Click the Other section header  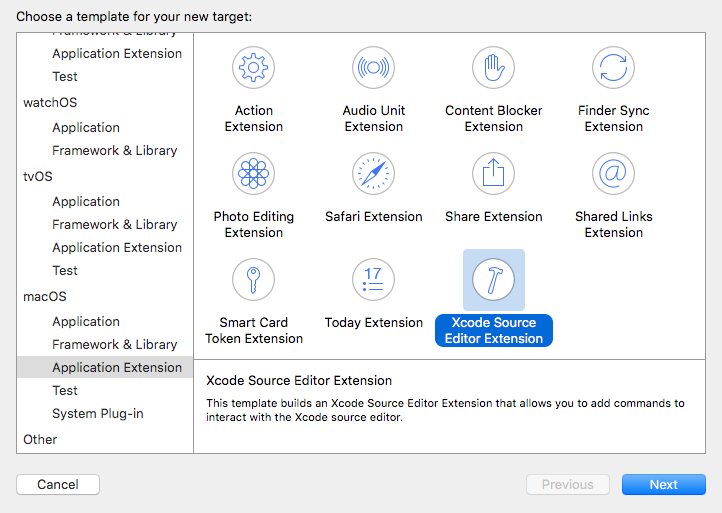(40, 439)
